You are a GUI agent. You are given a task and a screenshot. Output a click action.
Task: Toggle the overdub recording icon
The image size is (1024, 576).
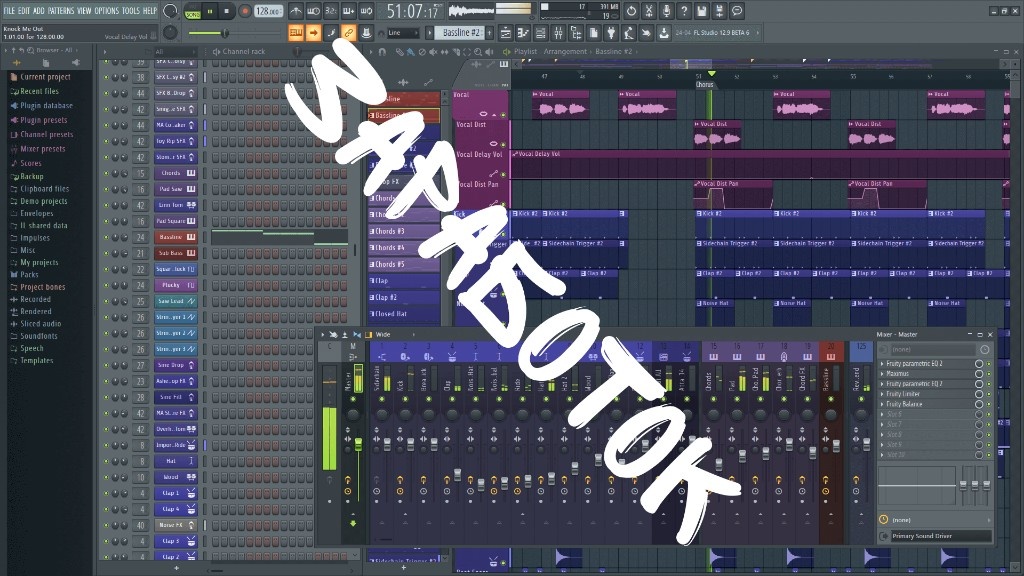coord(348,11)
